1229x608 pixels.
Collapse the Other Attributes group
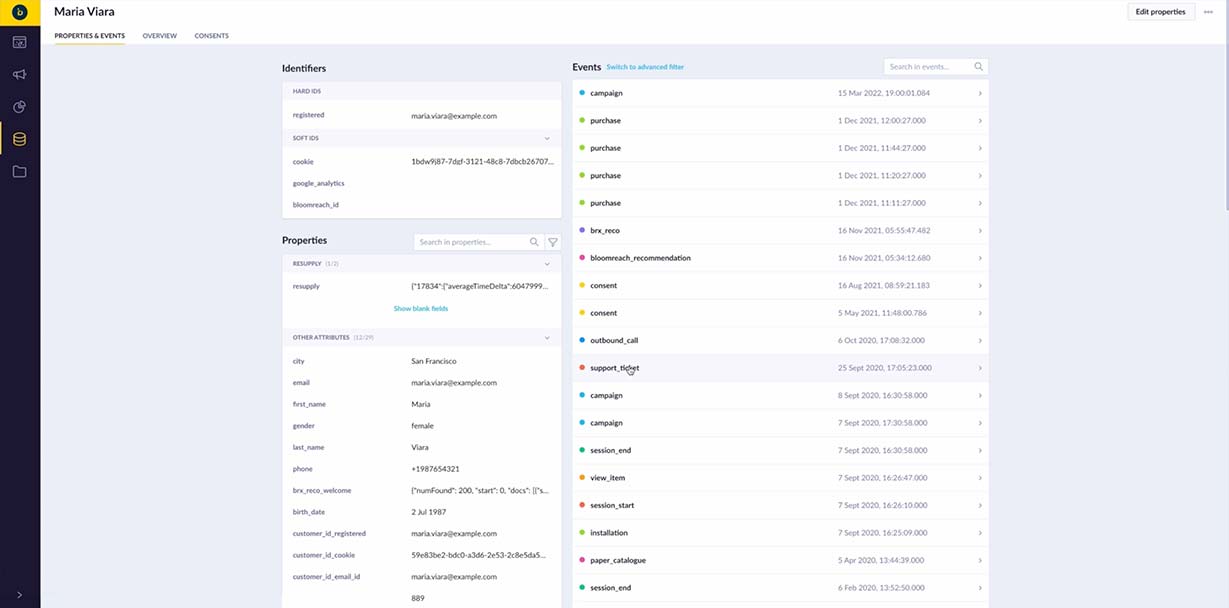(x=547, y=338)
